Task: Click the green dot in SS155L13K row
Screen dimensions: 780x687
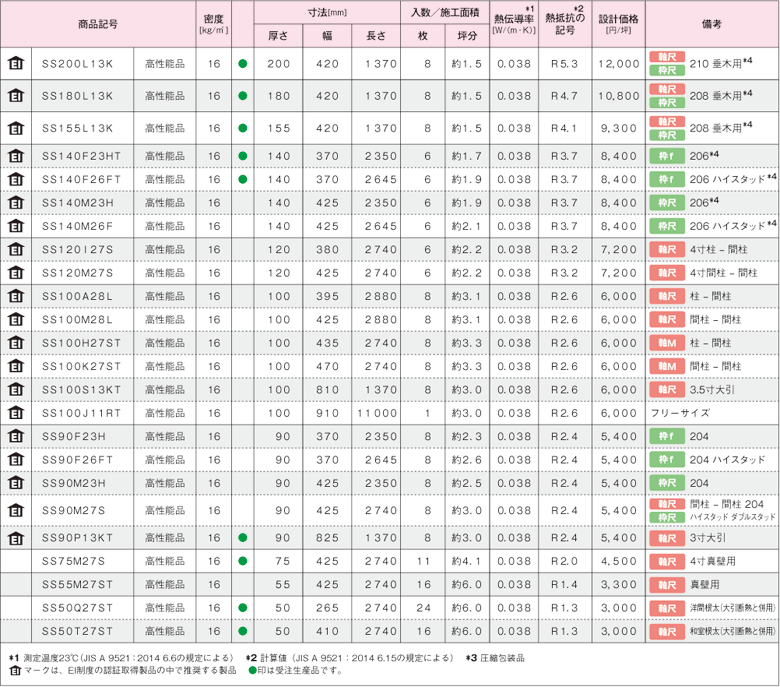Action: [242, 129]
